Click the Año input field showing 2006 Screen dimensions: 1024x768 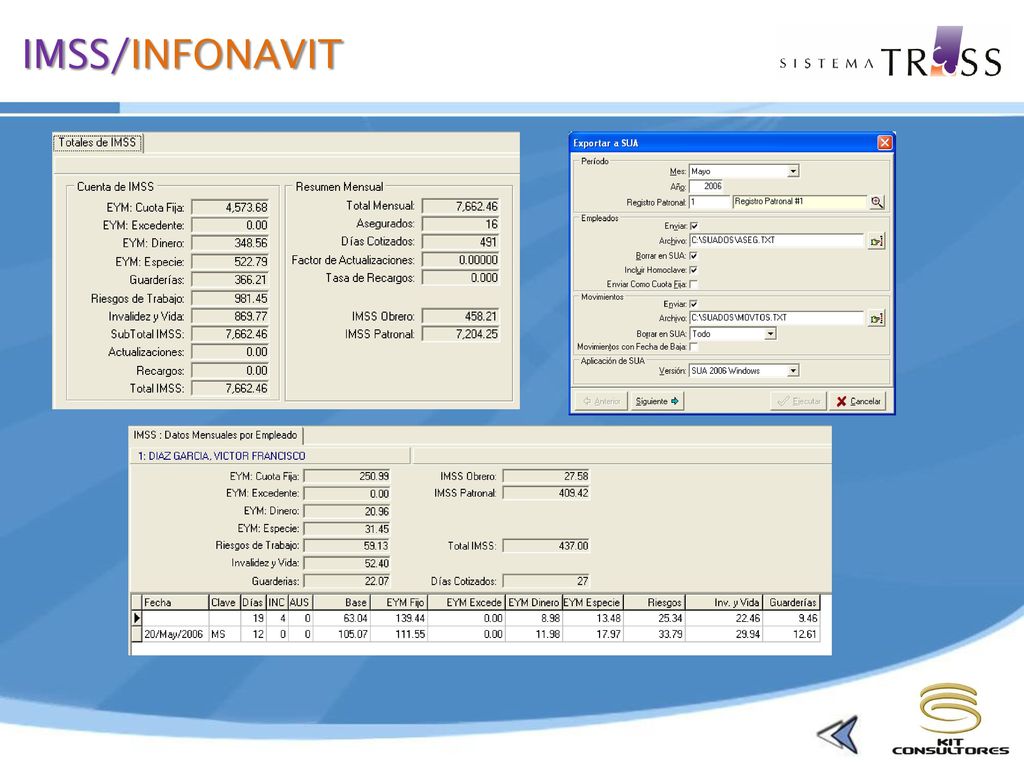(x=707, y=186)
